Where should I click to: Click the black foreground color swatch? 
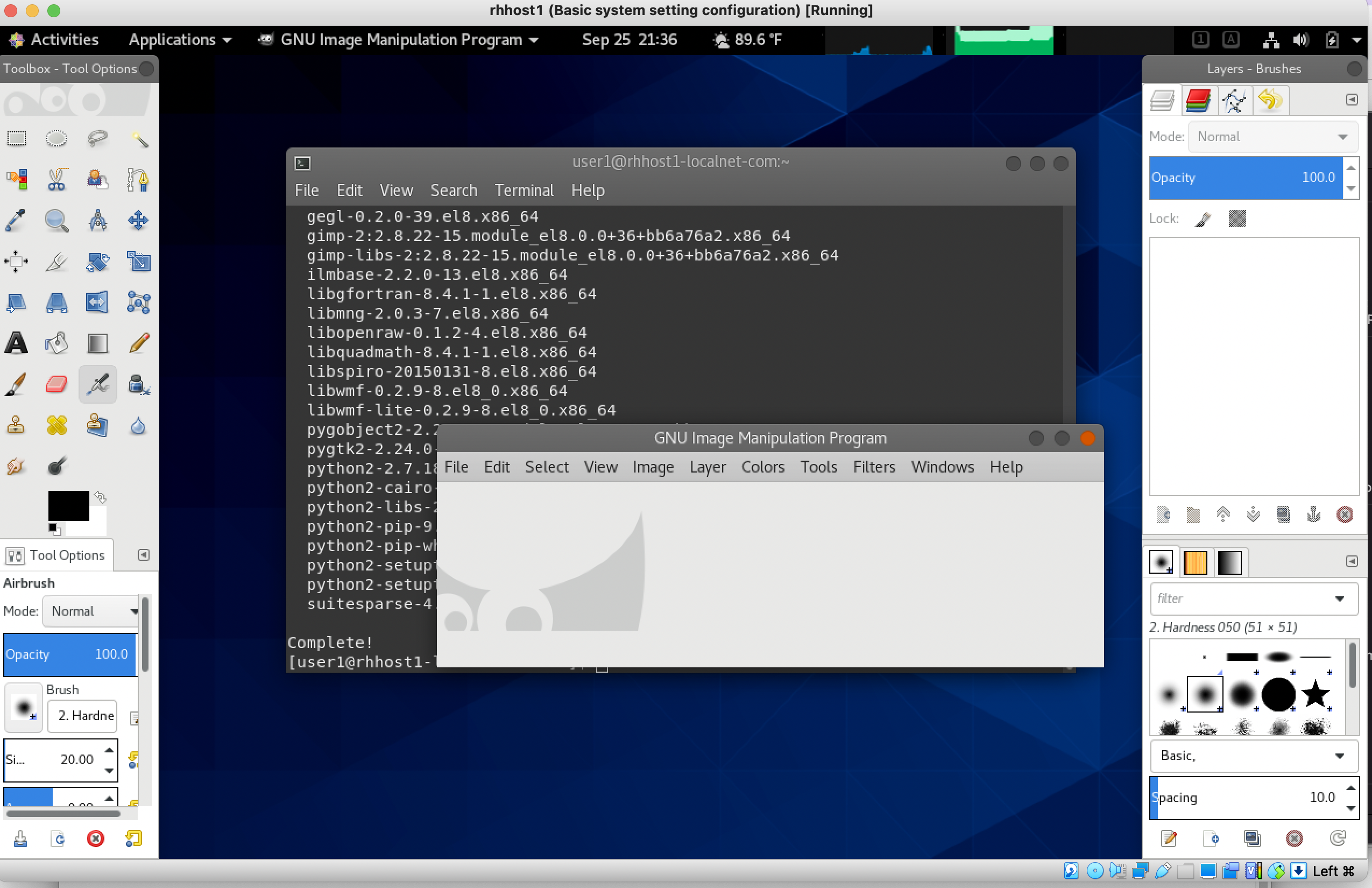(x=68, y=505)
